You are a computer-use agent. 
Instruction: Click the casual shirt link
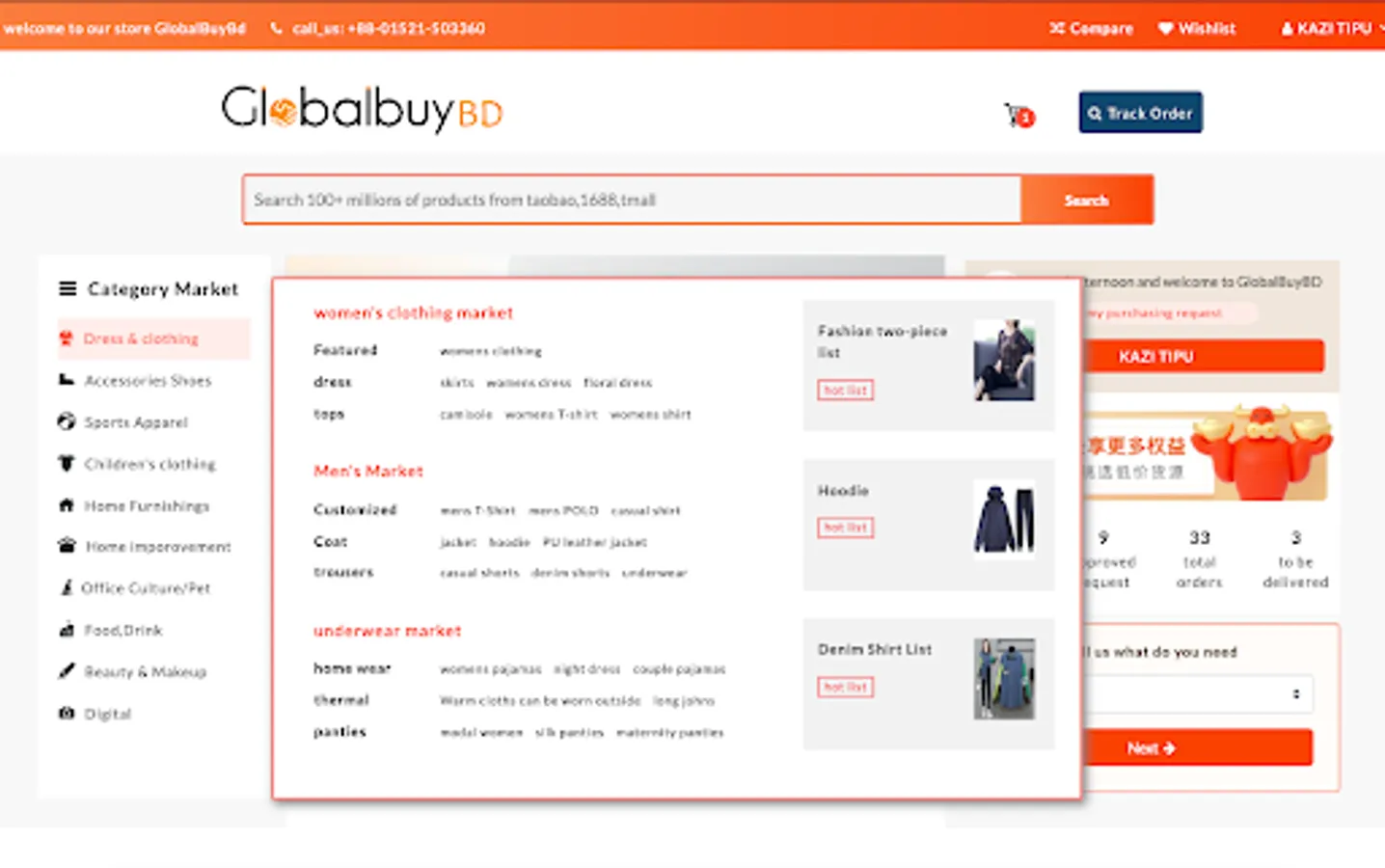[645, 510]
